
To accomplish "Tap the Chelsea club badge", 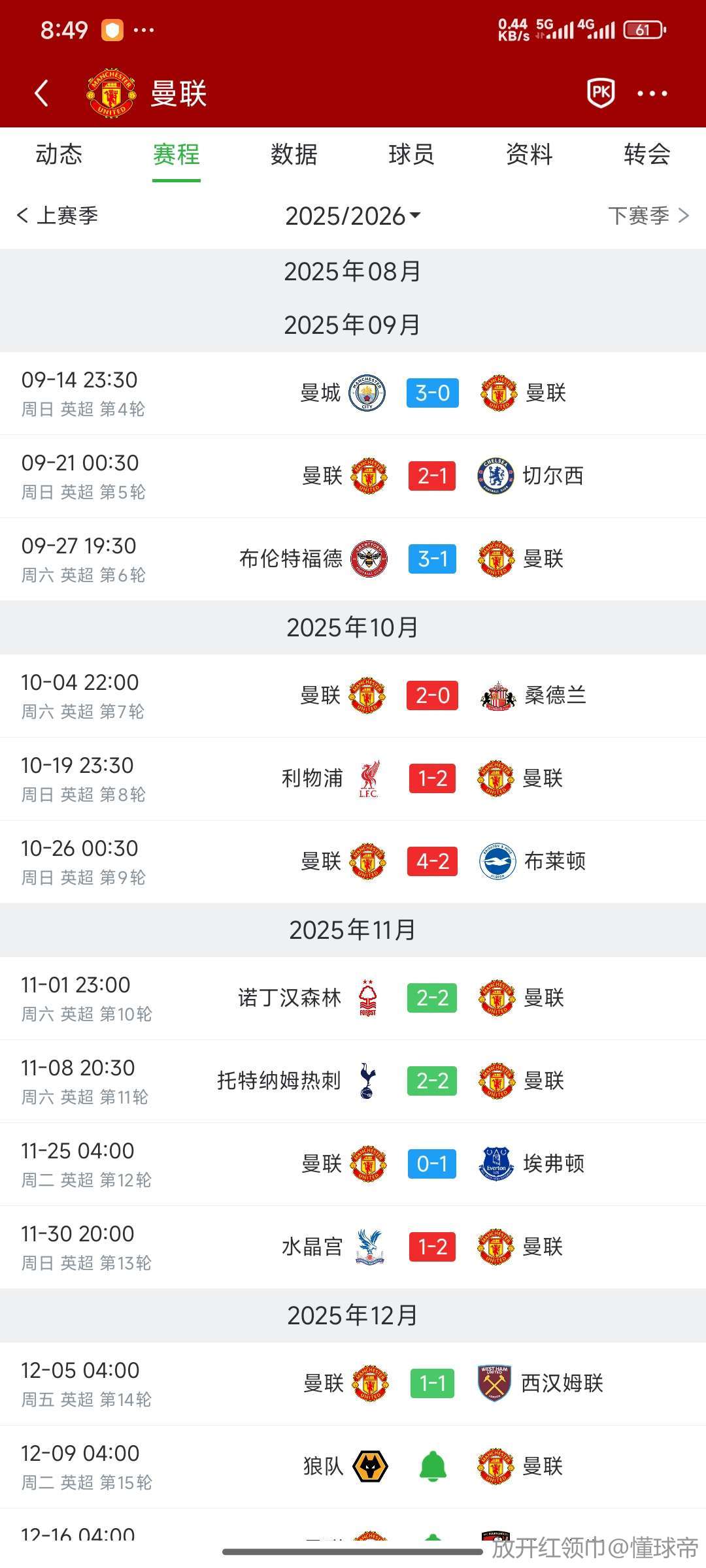I will (496, 476).
